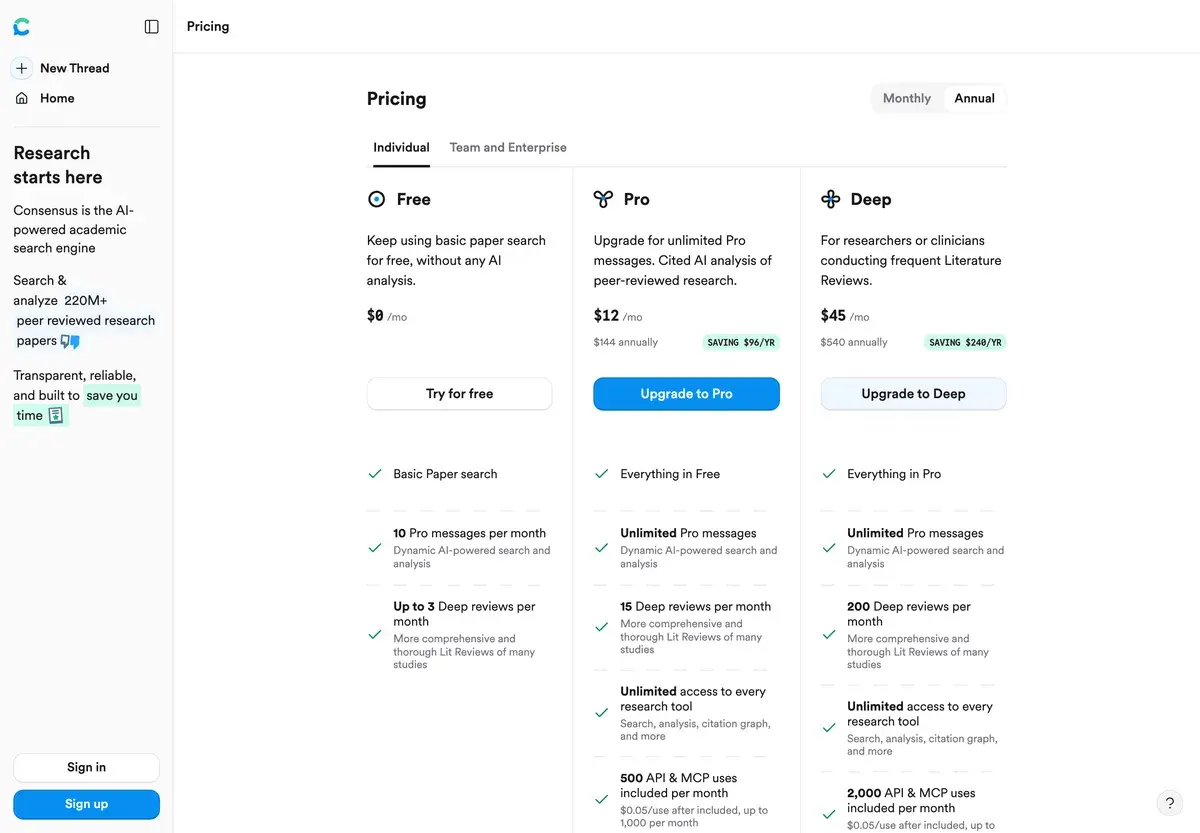Click the '$45 /mo' Deep price
Screen dimensions: 1200x833
pyautogui.click(x=845, y=316)
